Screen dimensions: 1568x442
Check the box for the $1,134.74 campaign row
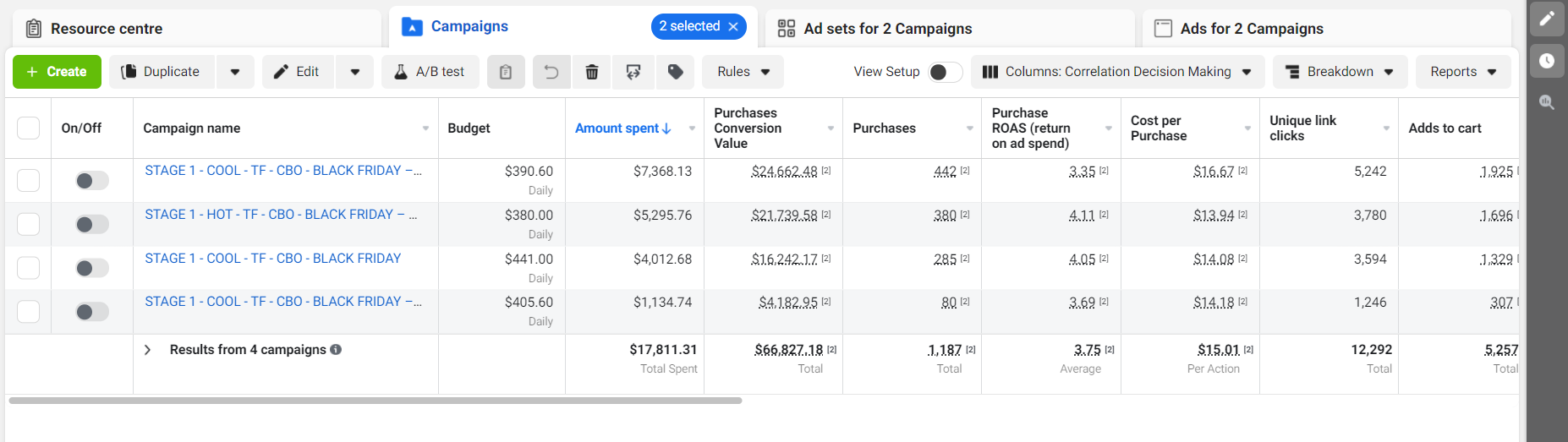pos(28,312)
